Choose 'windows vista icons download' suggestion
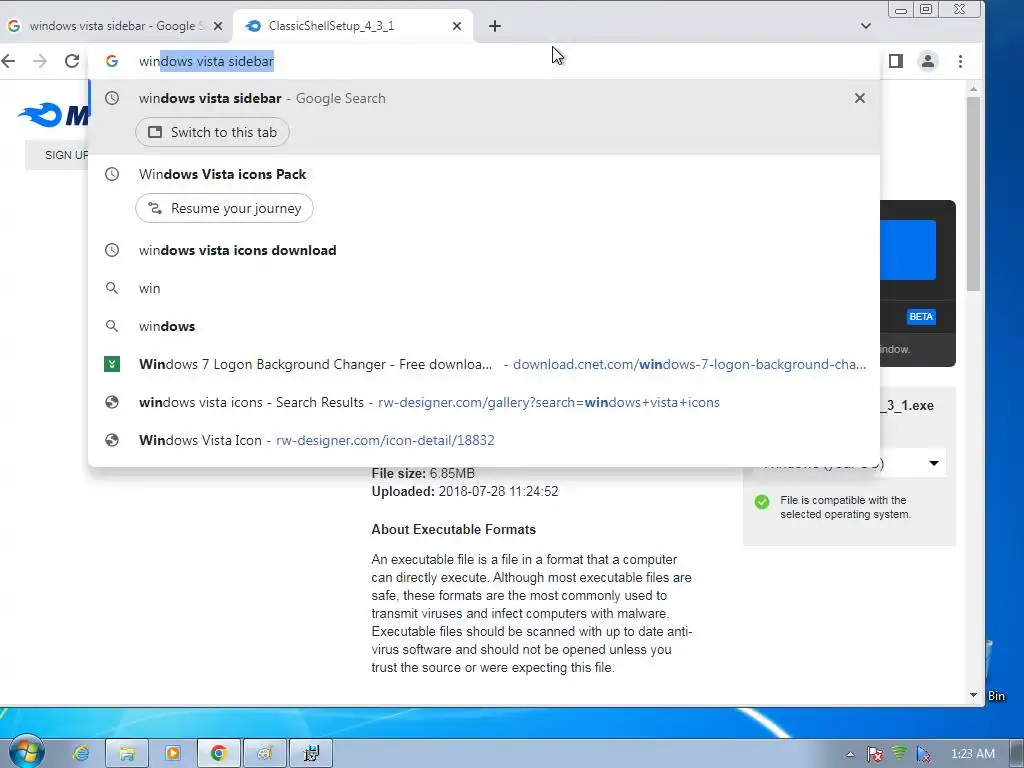The width and height of the screenshot is (1024, 768). [x=484, y=250]
